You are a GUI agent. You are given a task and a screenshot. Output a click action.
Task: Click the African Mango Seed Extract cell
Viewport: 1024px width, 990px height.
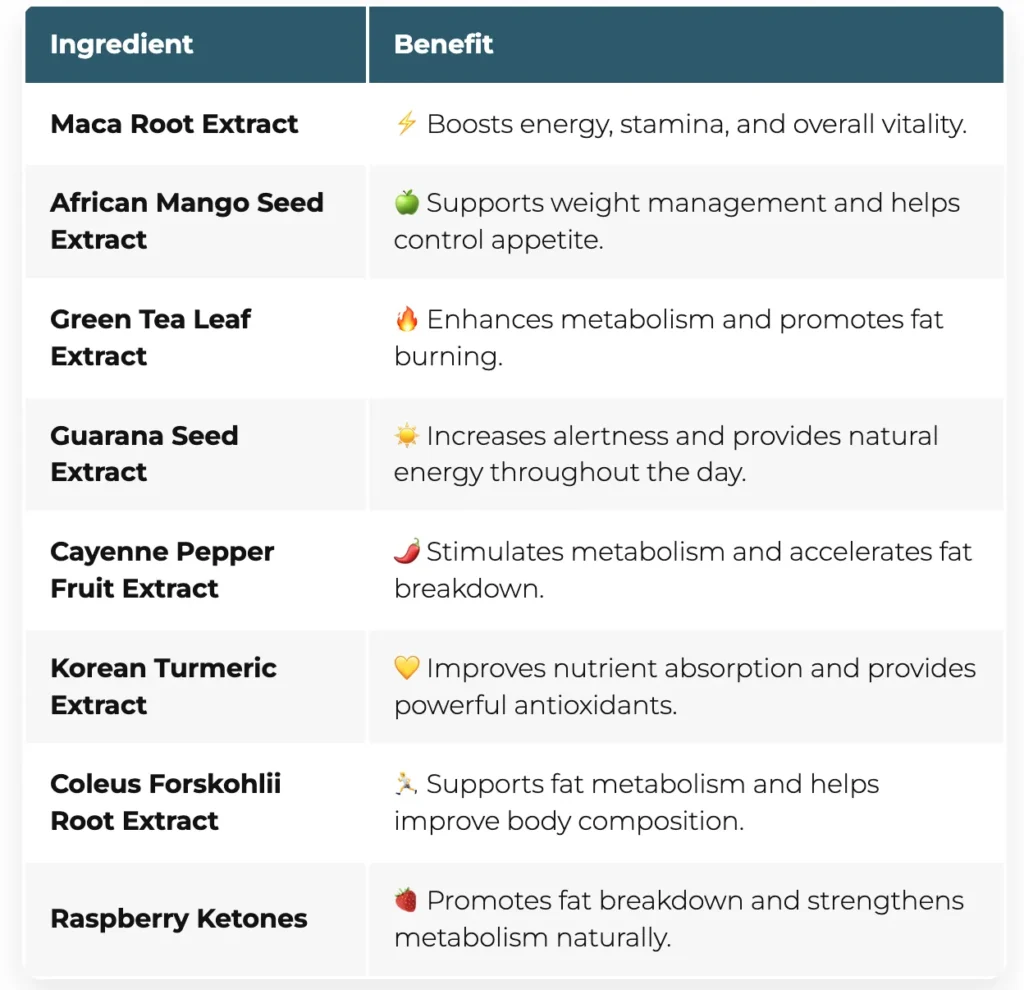[x=187, y=221]
